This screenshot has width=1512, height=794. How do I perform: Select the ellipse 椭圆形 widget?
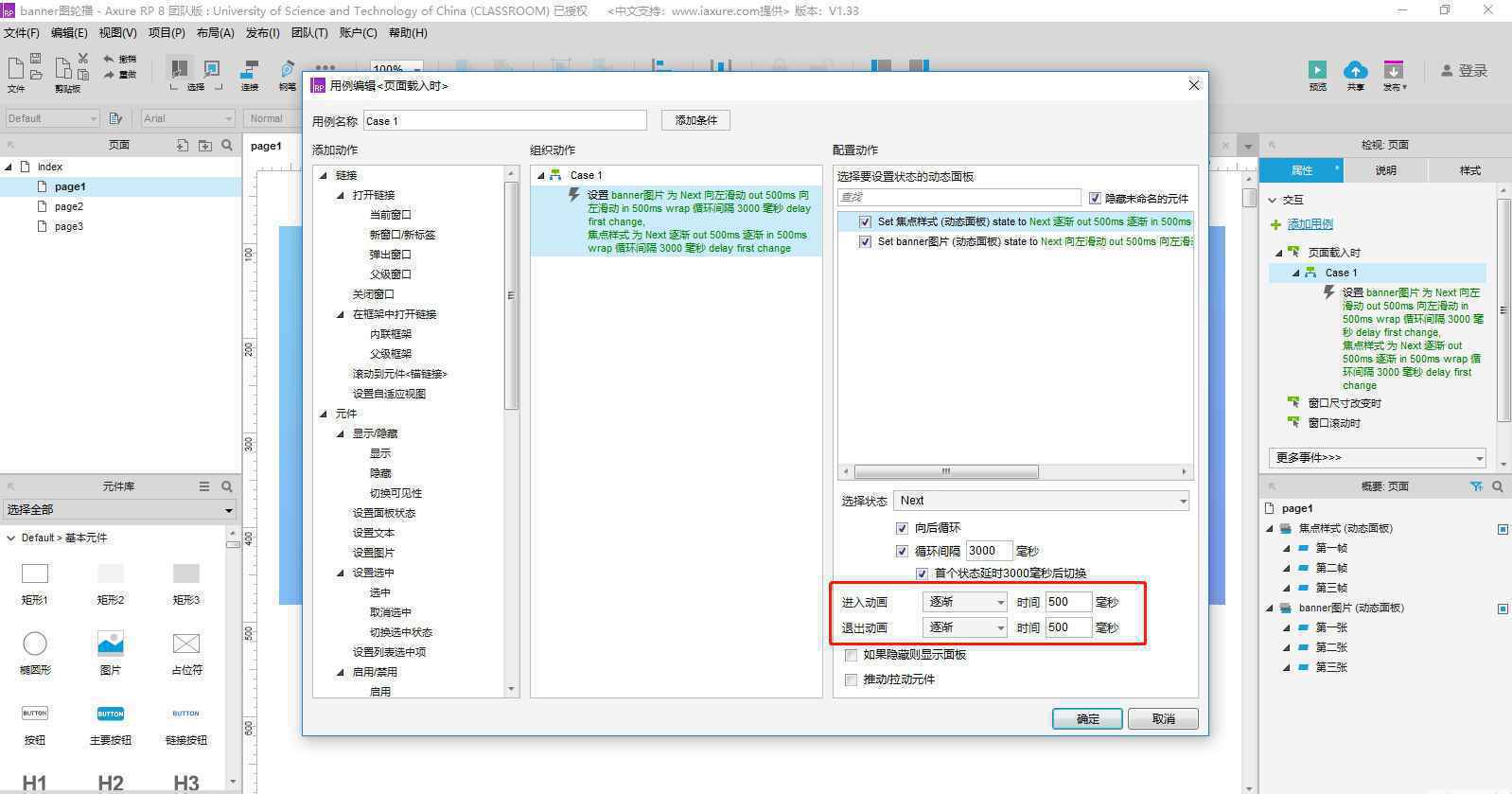35,644
